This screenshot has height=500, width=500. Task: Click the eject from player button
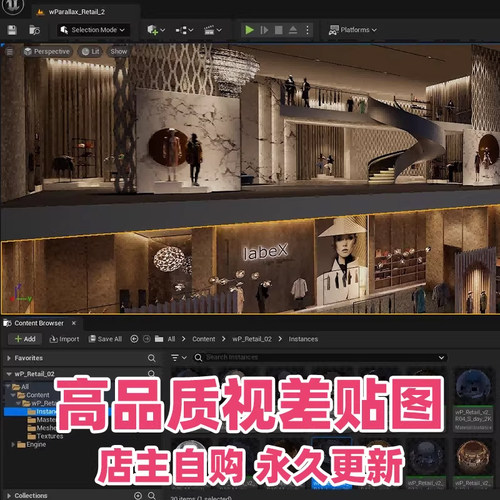click(x=293, y=30)
